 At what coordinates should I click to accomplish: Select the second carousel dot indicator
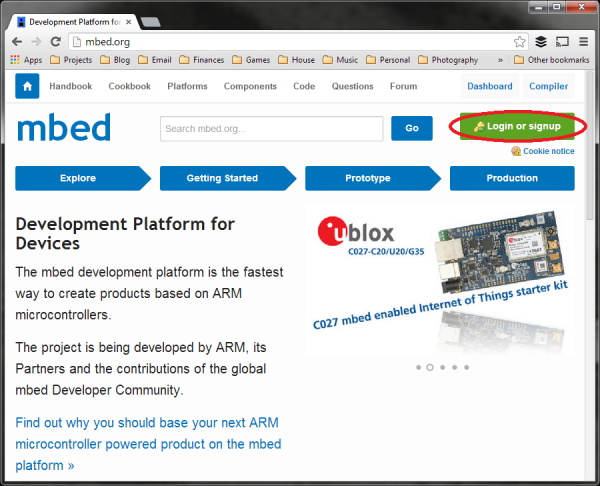430,367
